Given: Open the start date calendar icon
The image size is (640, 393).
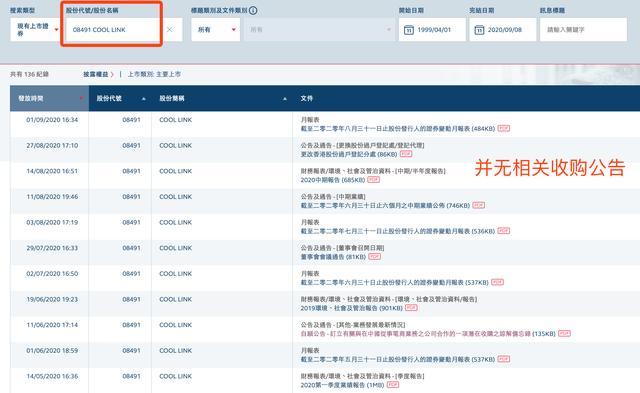Looking at the screenshot, I should (409, 30).
